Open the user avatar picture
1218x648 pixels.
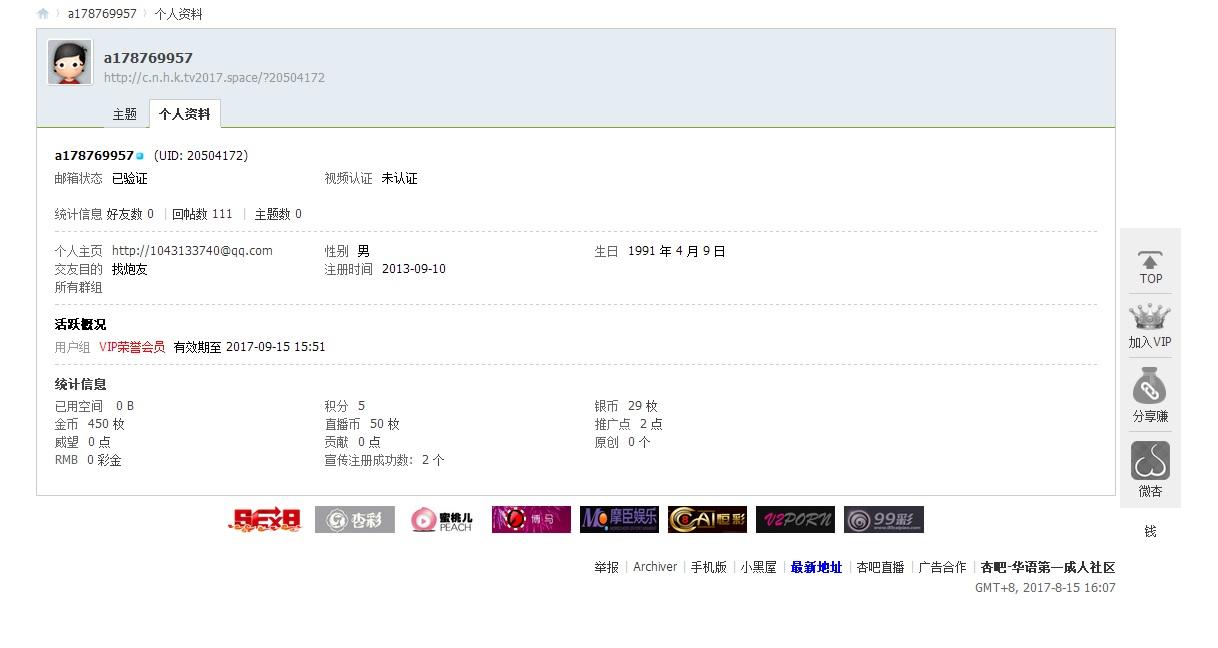70,62
